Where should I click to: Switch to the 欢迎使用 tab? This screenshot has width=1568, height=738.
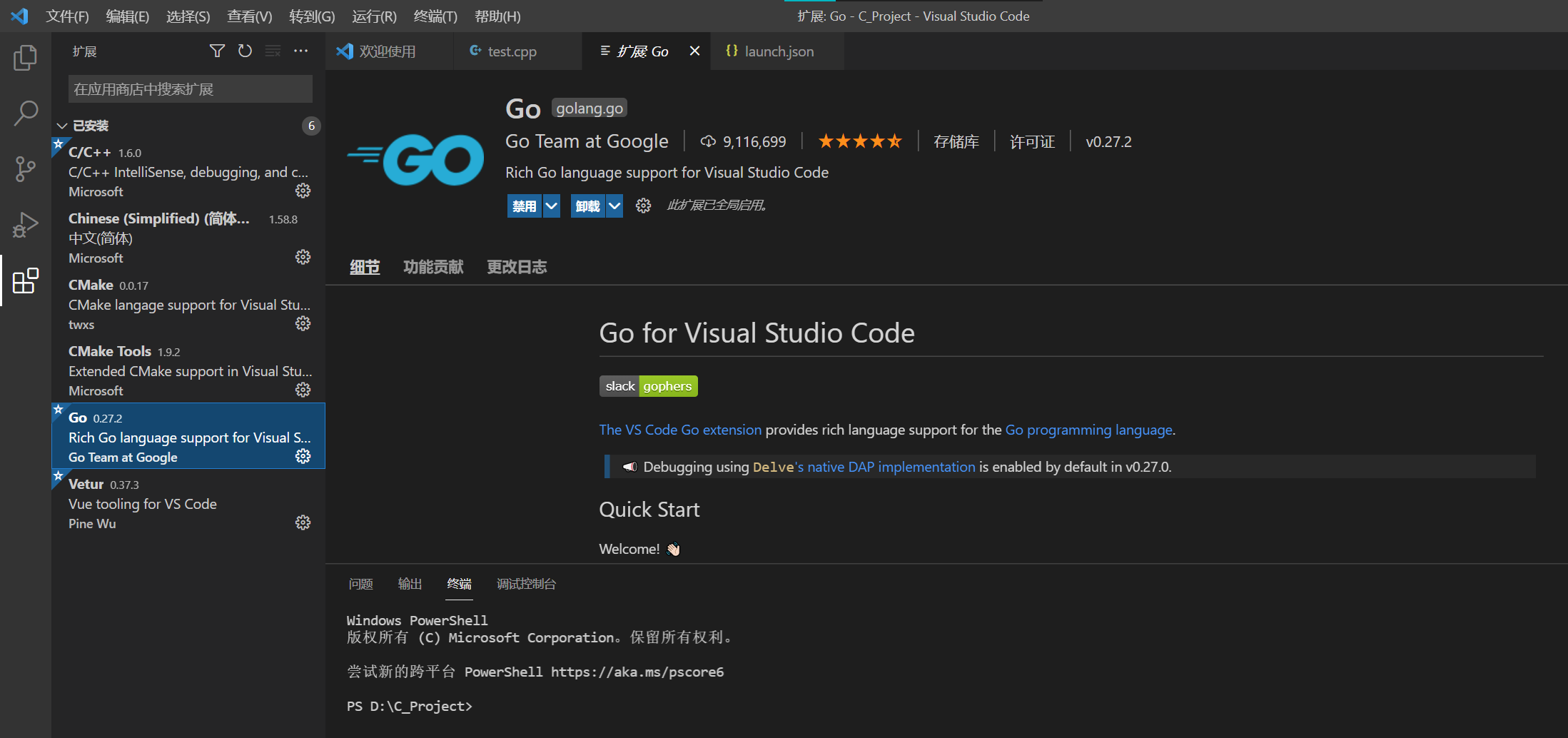pyautogui.click(x=390, y=51)
